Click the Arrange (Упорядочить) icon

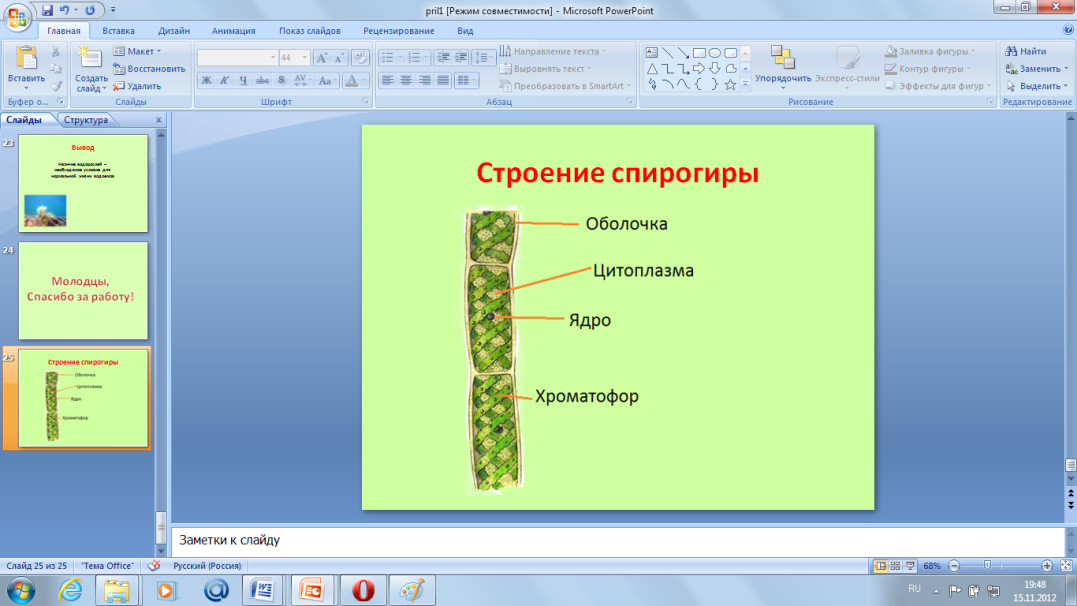(782, 60)
